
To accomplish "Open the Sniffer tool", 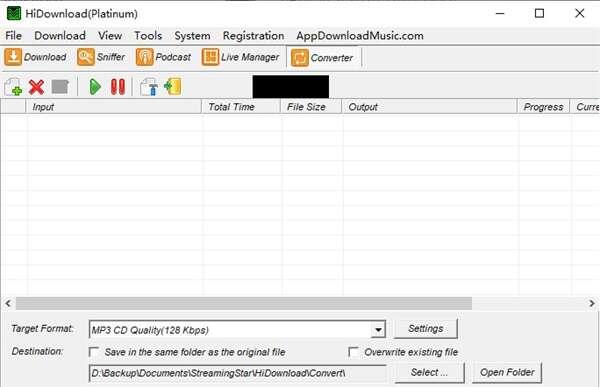I will coord(101,57).
